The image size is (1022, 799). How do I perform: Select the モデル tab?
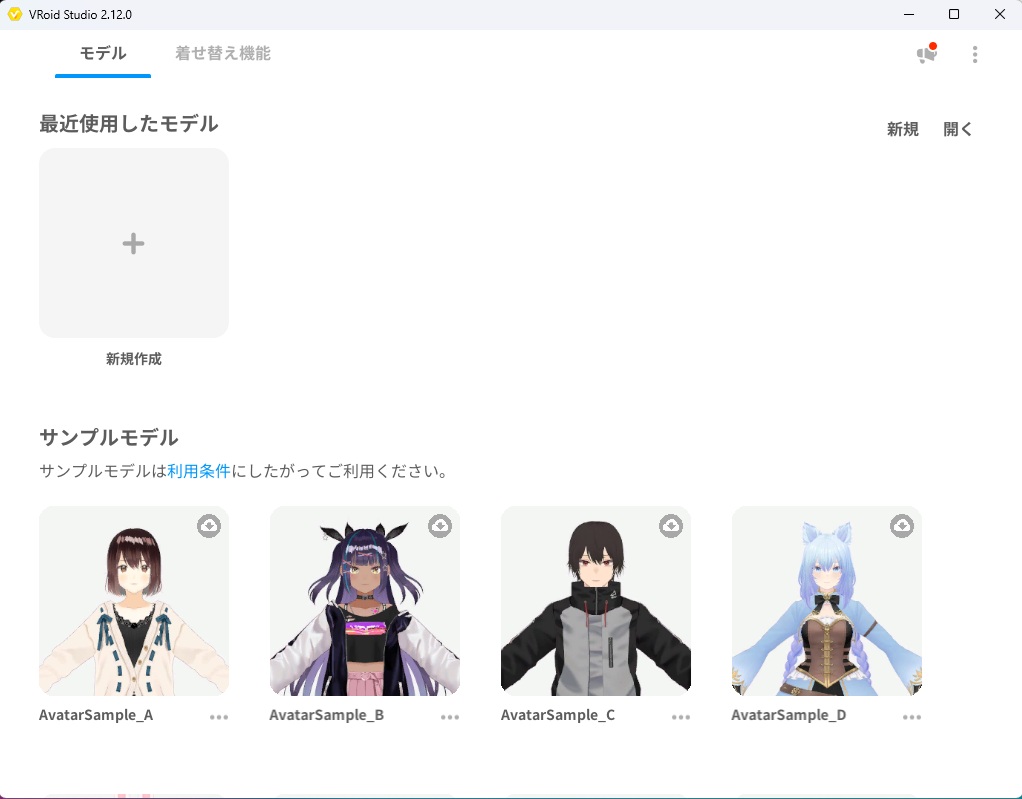(102, 55)
